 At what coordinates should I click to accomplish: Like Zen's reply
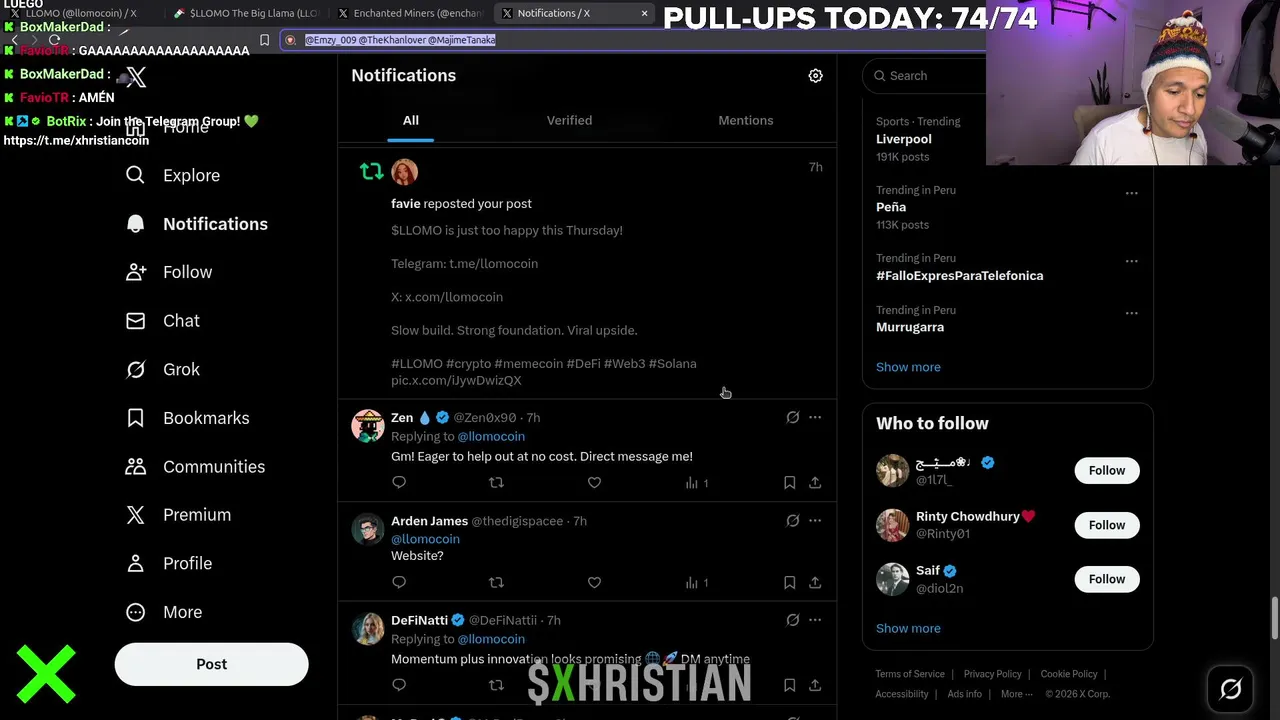pos(594,483)
